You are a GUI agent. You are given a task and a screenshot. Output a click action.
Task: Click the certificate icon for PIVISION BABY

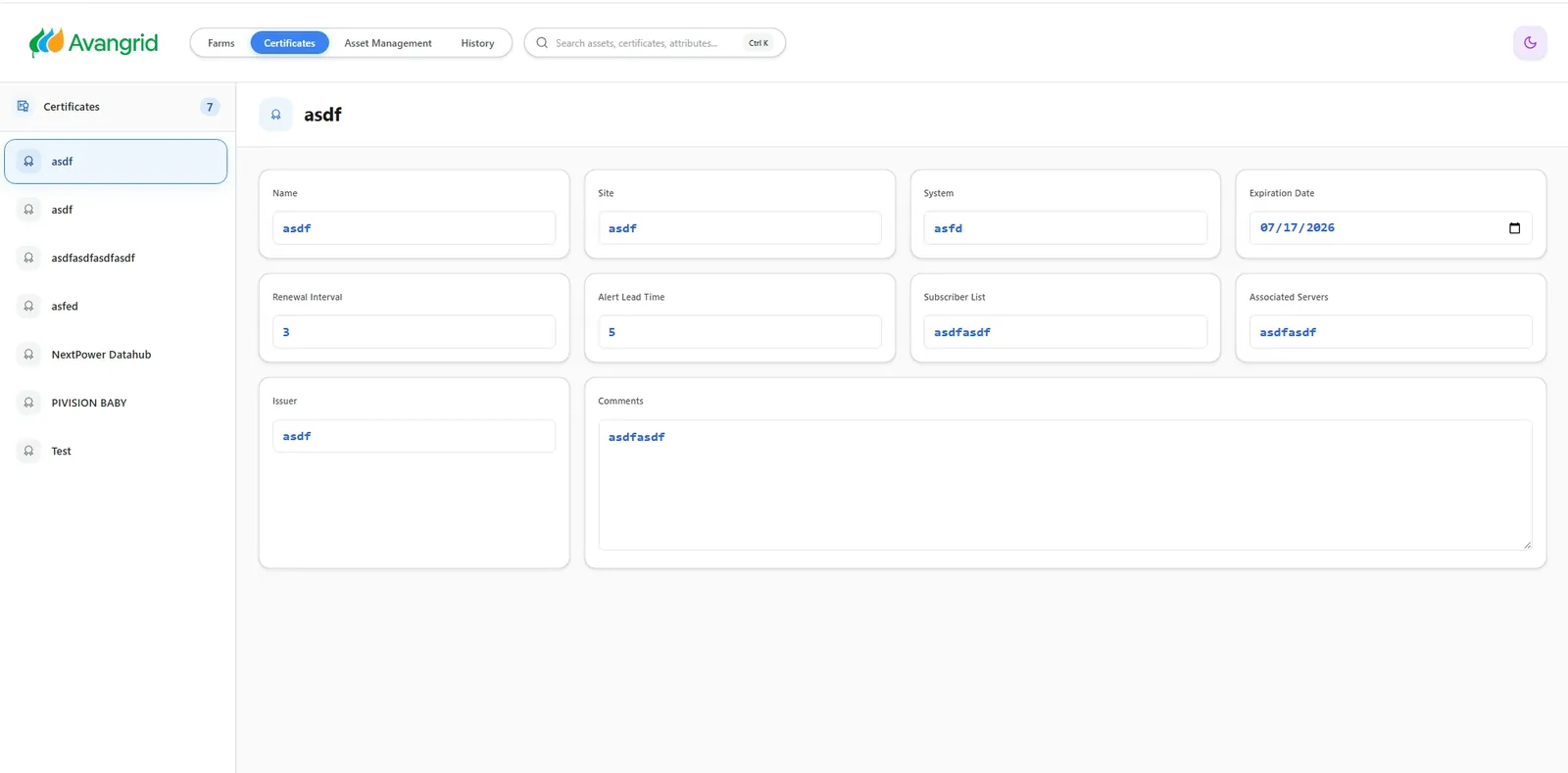point(28,403)
